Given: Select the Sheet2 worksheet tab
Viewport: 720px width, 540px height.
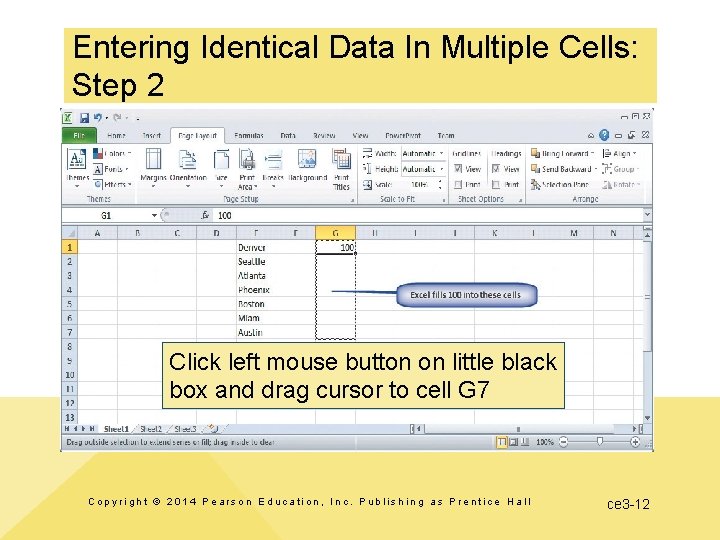Looking at the screenshot, I should pos(151,429).
